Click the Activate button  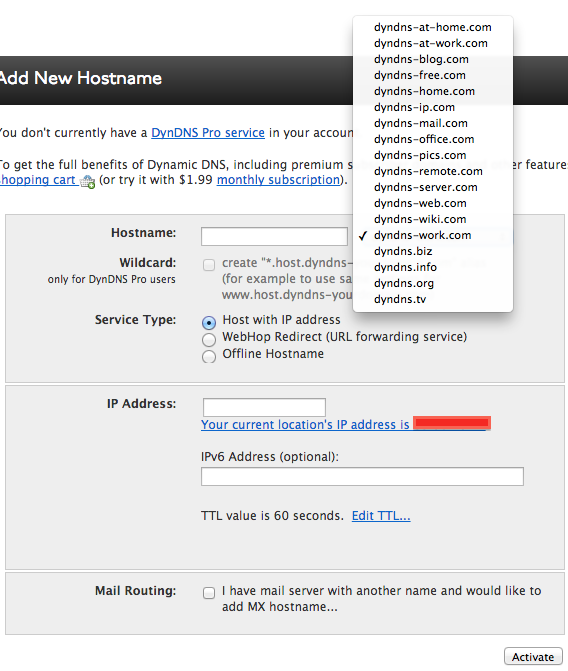(533, 657)
